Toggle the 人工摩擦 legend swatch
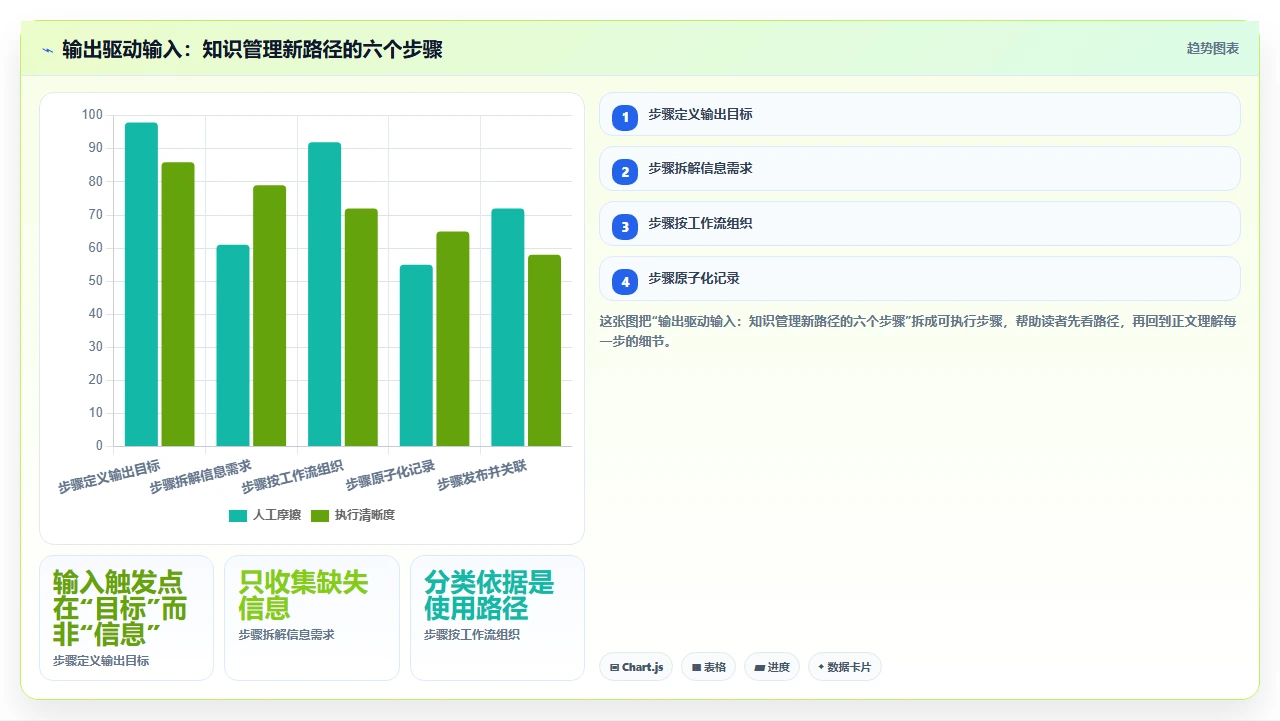 [x=238, y=515]
